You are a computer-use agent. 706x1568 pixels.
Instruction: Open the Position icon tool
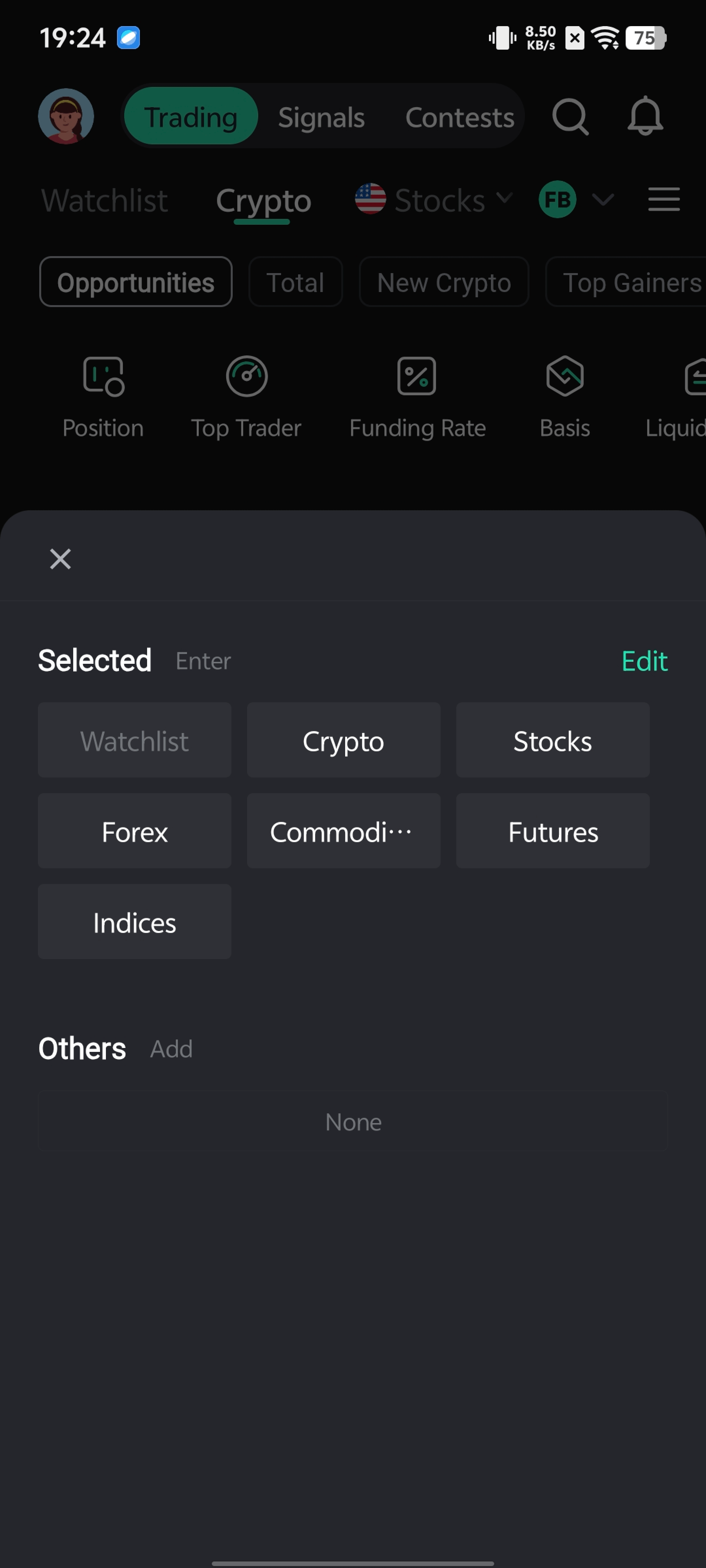pyautogui.click(x=103, y=377)
